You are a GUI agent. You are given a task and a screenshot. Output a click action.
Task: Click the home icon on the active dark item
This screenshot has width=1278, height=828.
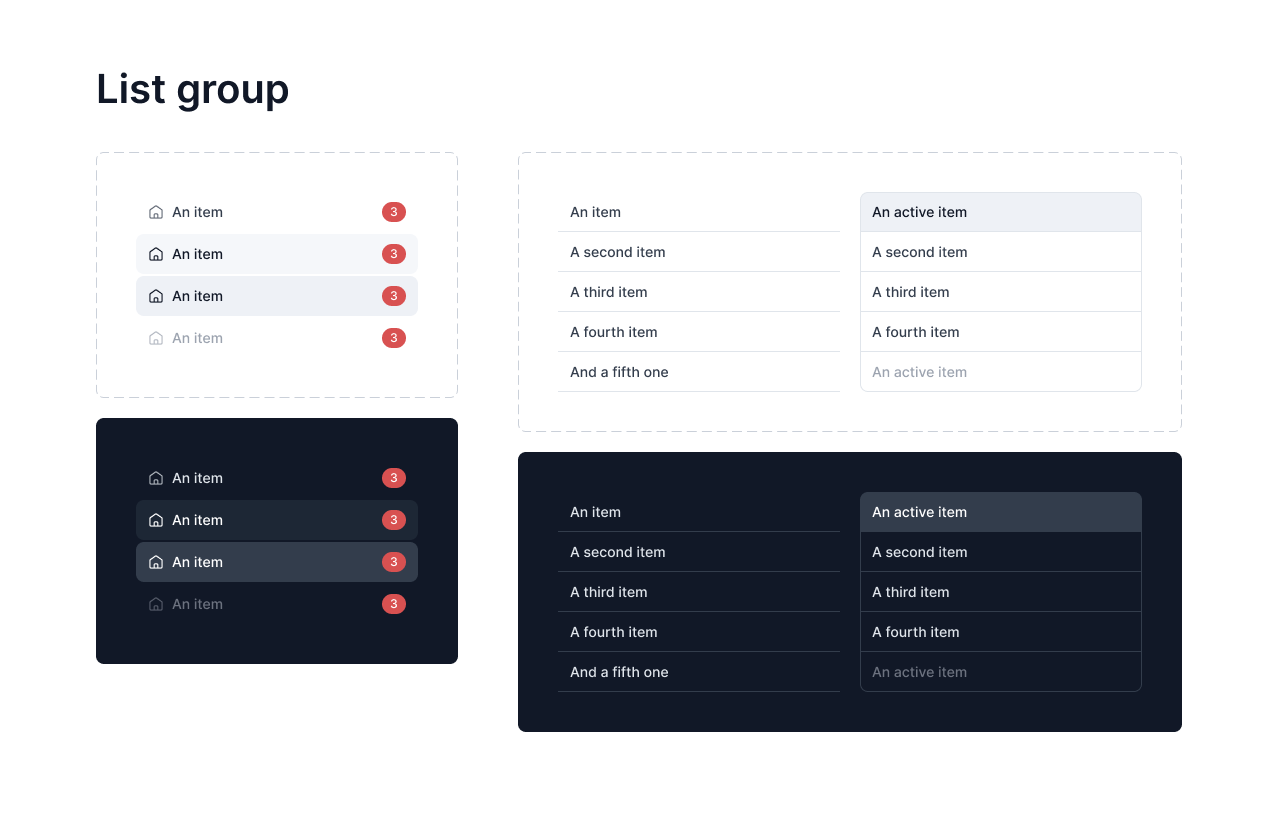(x=156, y=562)
